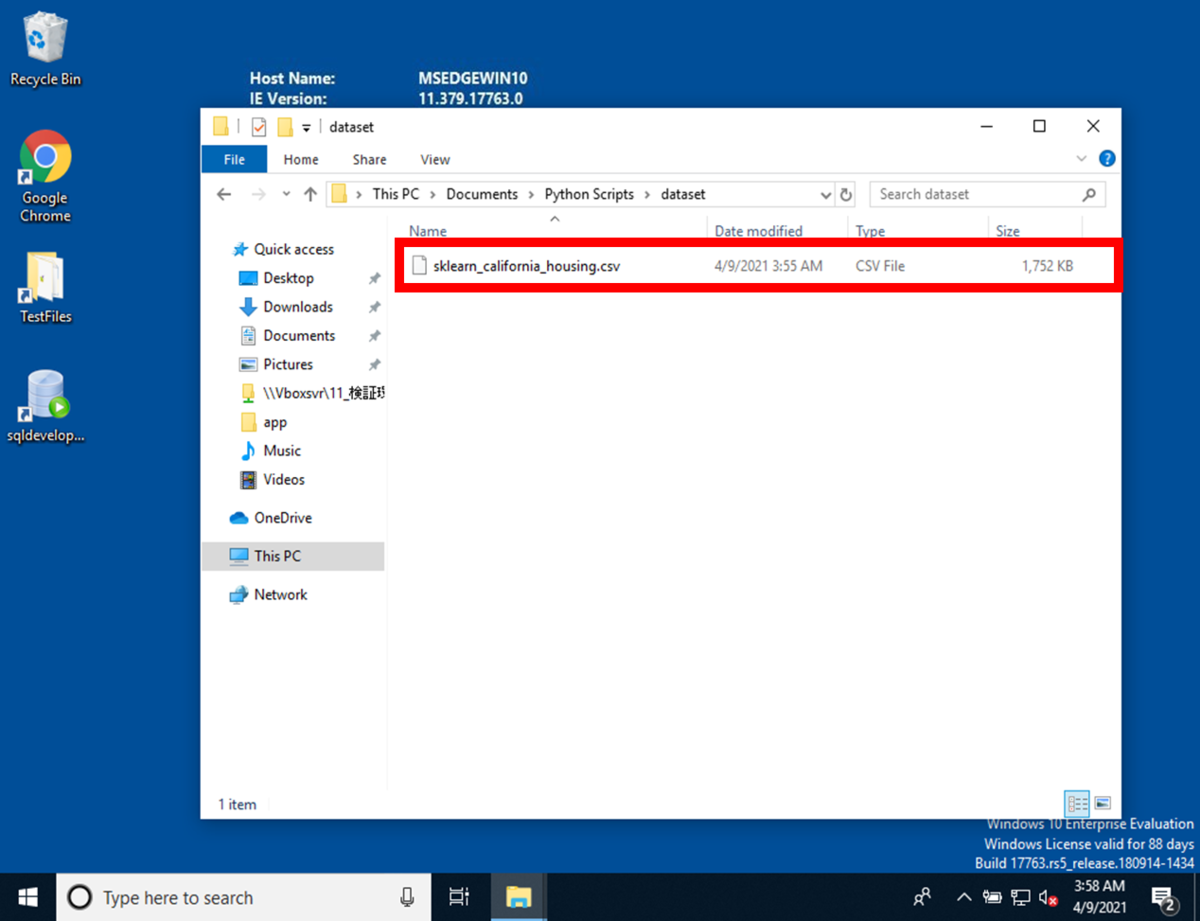Open Desktop in the navigation pane

pyautogui.click(x=288, y=278)
